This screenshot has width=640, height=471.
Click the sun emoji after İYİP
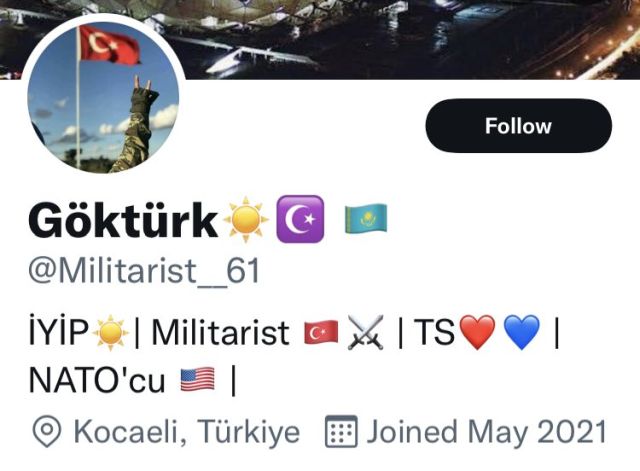pyautogui.click(x=111, y=333)
